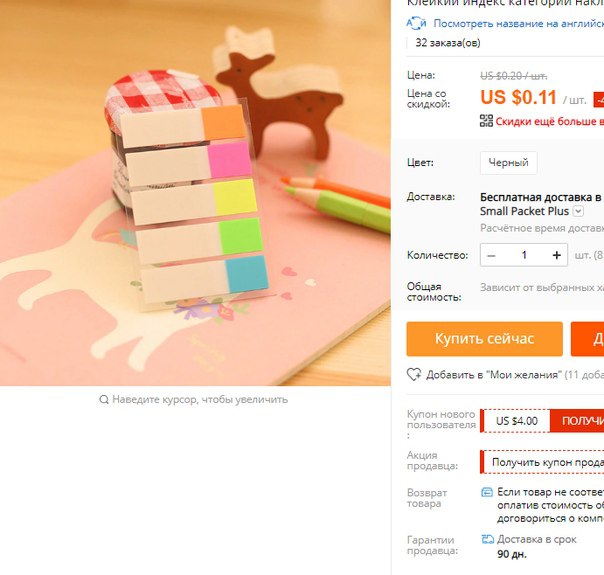Increase quantity with the plus button
The image size is (604, 575).
557,255
